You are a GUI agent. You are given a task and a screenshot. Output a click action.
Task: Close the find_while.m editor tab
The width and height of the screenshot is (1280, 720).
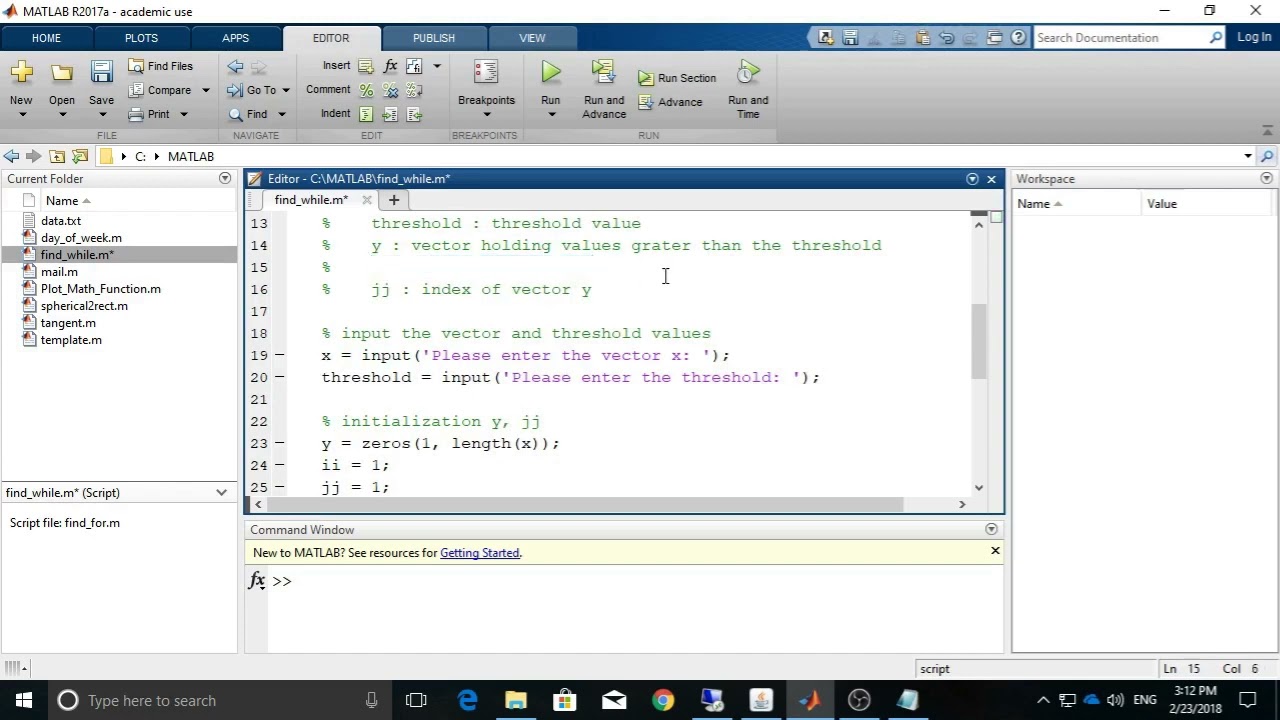tap(367, 200)
